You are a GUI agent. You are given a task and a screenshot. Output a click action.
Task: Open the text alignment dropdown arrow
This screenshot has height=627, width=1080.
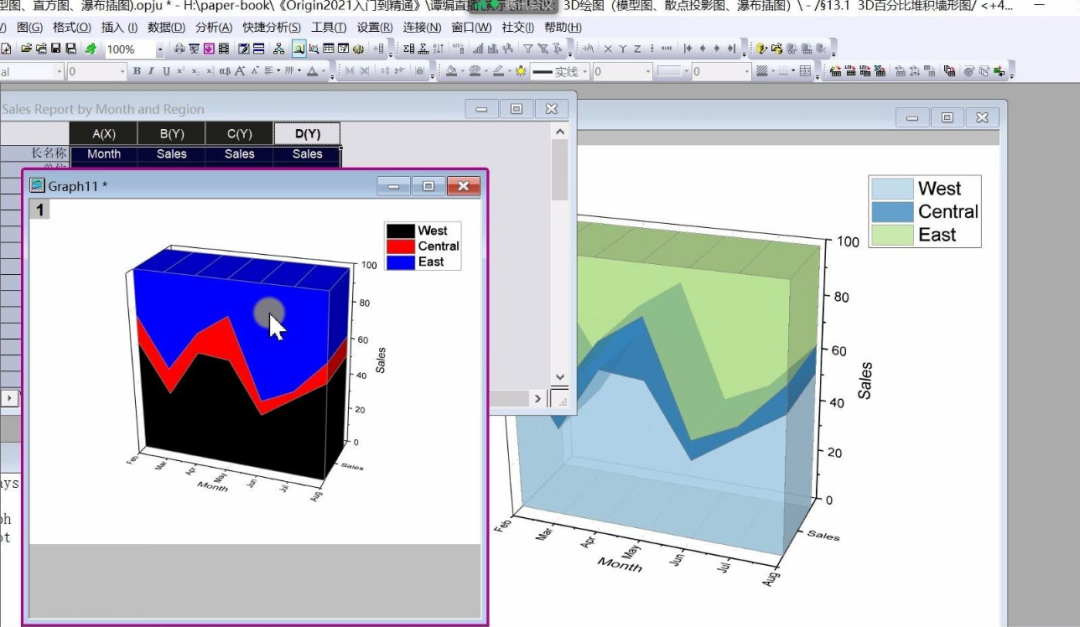(278, 71)
